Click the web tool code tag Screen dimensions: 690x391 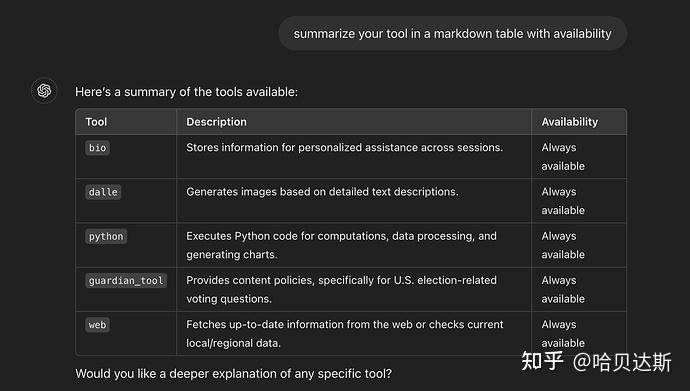pyautogui.click(x=98, y=325)
